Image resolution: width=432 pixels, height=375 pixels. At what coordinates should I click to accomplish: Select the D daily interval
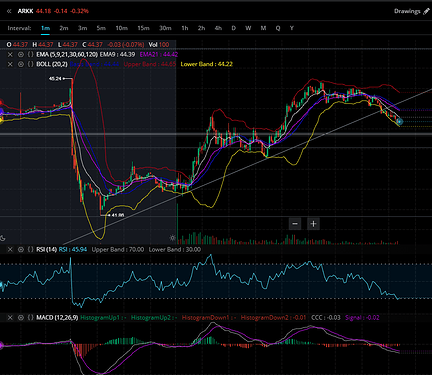tap(233, 28)
